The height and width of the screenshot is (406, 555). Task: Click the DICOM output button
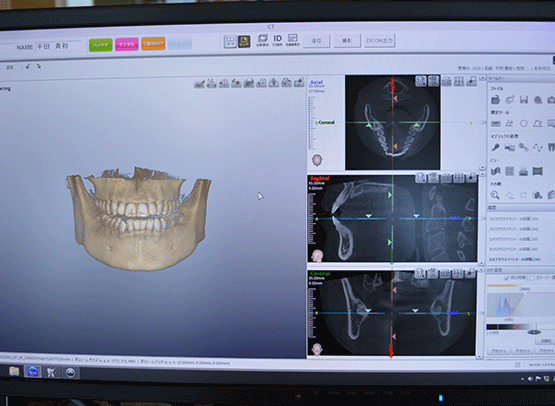click(x=379, y=41)
